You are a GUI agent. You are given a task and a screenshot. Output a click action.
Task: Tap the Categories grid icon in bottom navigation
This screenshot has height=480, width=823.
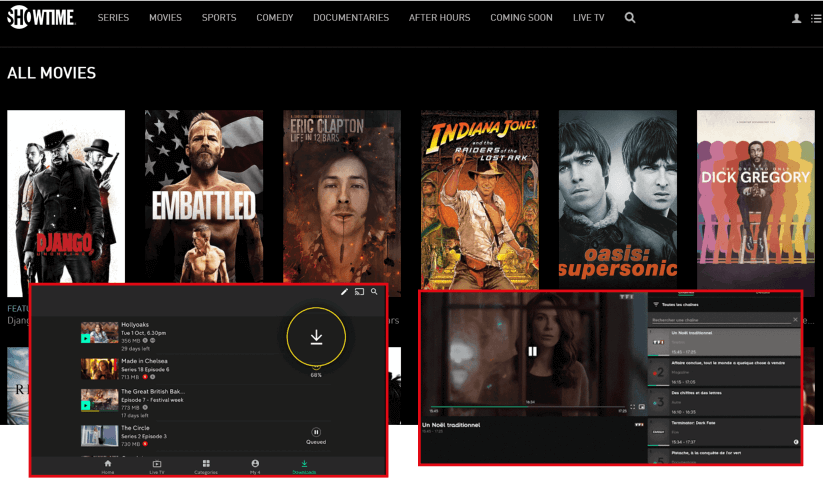206,464
